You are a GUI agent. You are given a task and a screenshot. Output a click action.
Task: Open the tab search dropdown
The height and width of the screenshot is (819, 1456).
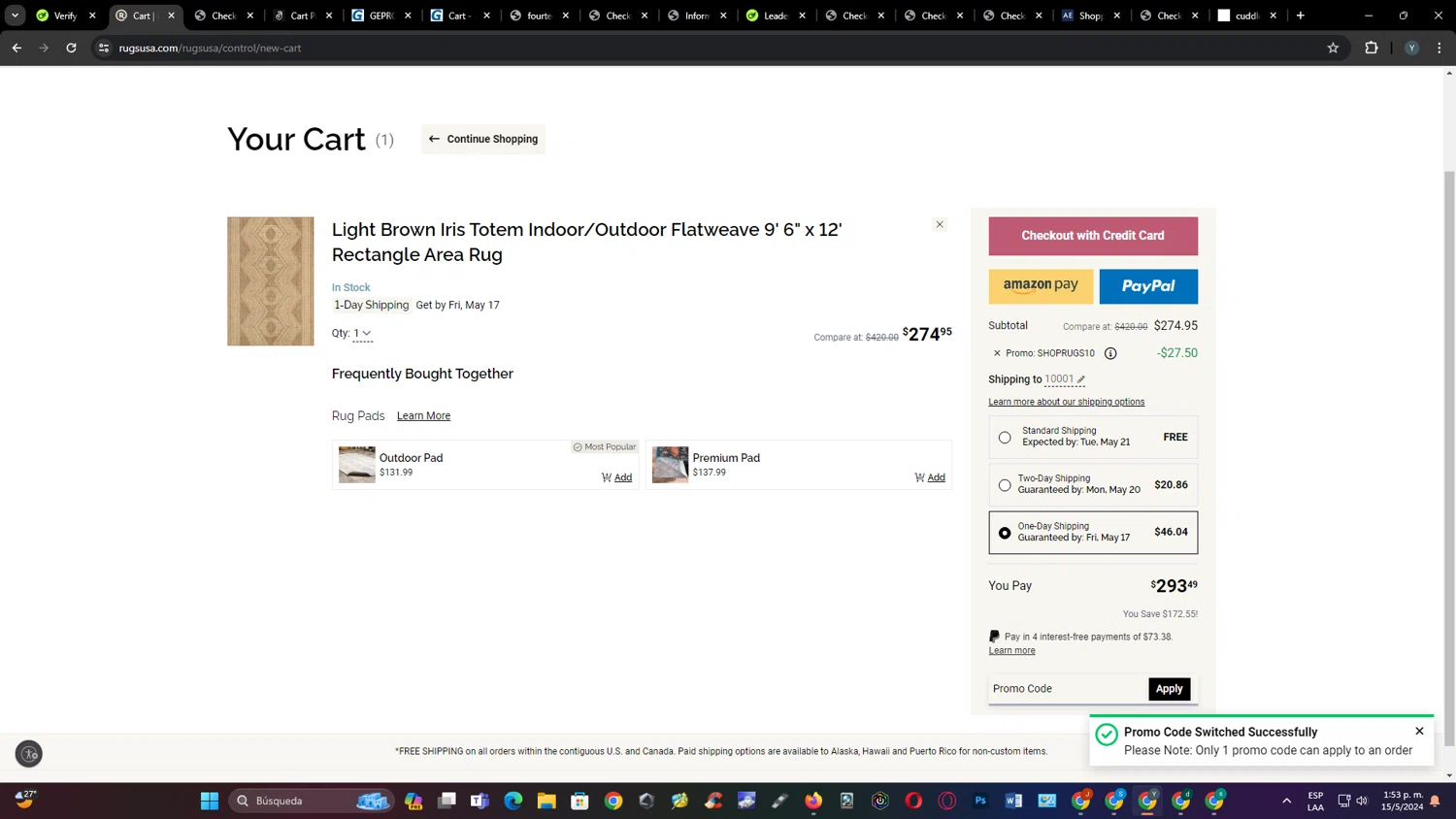click(15, 16)
